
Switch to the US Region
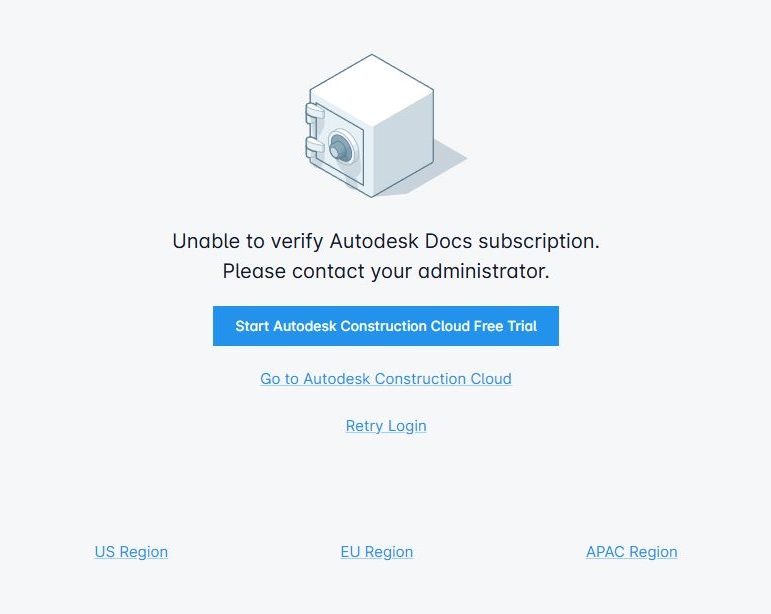click(131, 552)
